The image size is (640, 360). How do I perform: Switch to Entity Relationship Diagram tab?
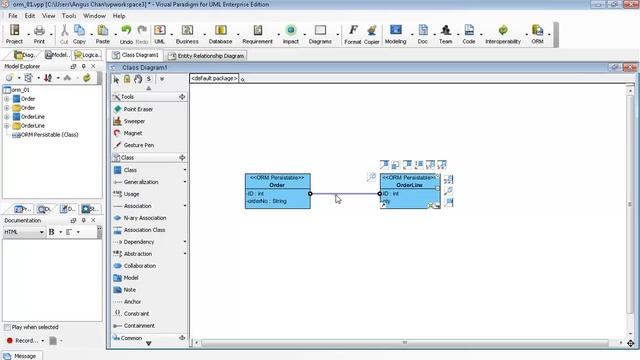(206, 56)
